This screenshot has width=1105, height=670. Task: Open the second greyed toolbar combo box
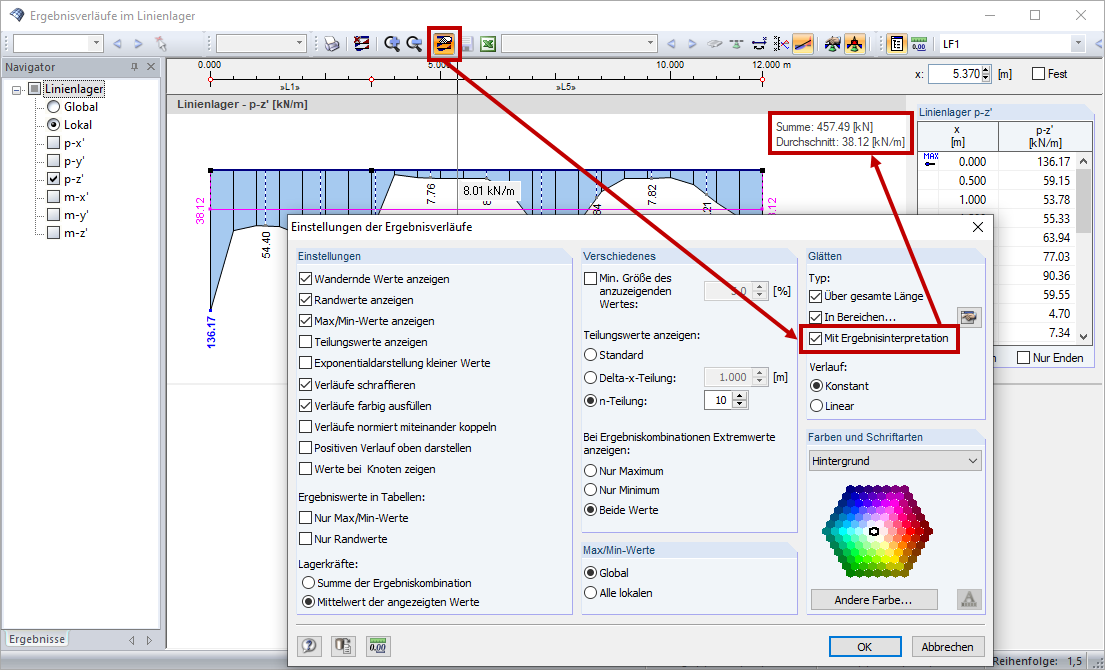(x=261, y=44)
